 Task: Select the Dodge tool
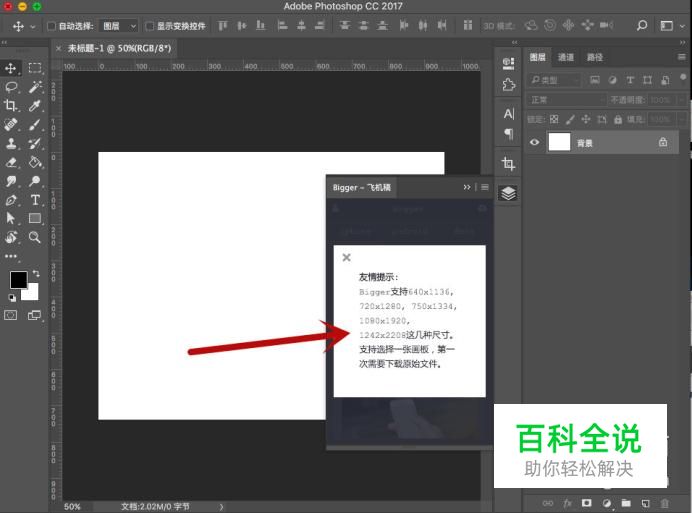click(x=35, y=181)
